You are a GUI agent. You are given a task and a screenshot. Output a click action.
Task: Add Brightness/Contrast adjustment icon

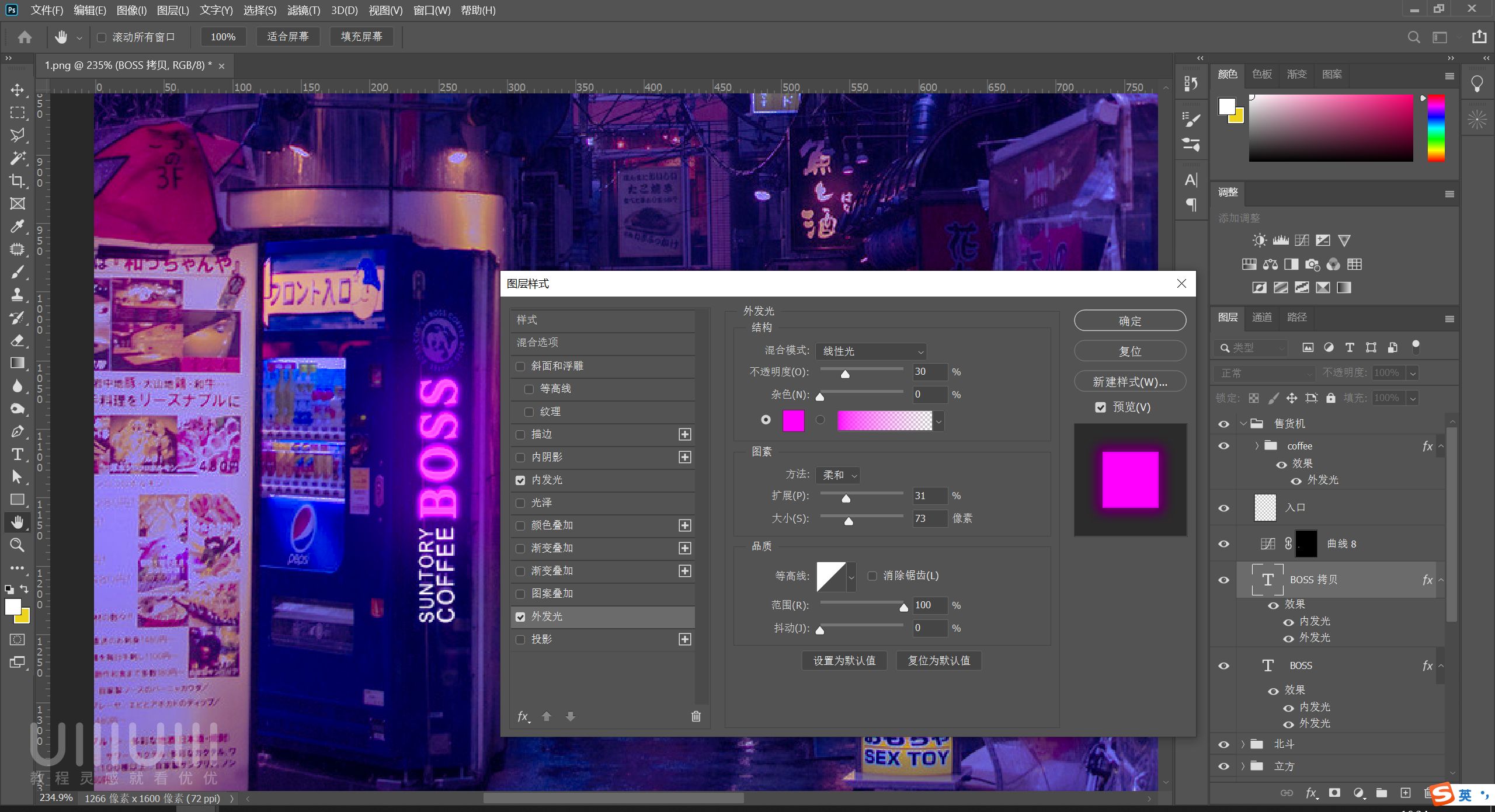[1260, 241]
